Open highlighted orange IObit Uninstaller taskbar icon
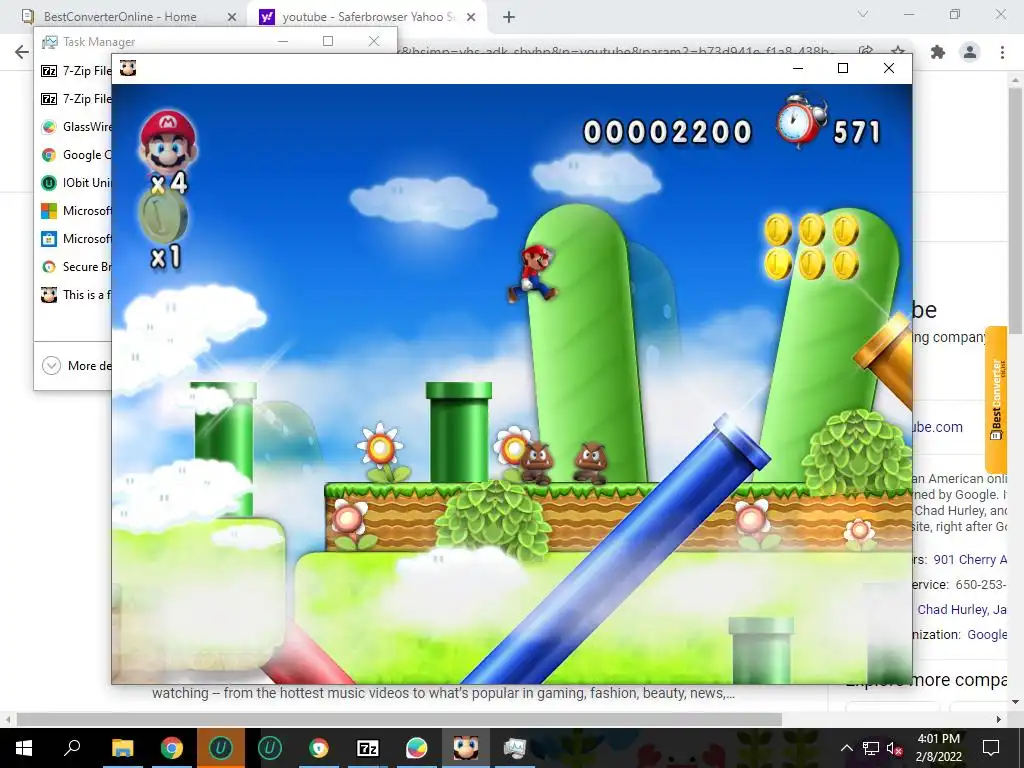 pyautogui.click(x=220, y=748)
